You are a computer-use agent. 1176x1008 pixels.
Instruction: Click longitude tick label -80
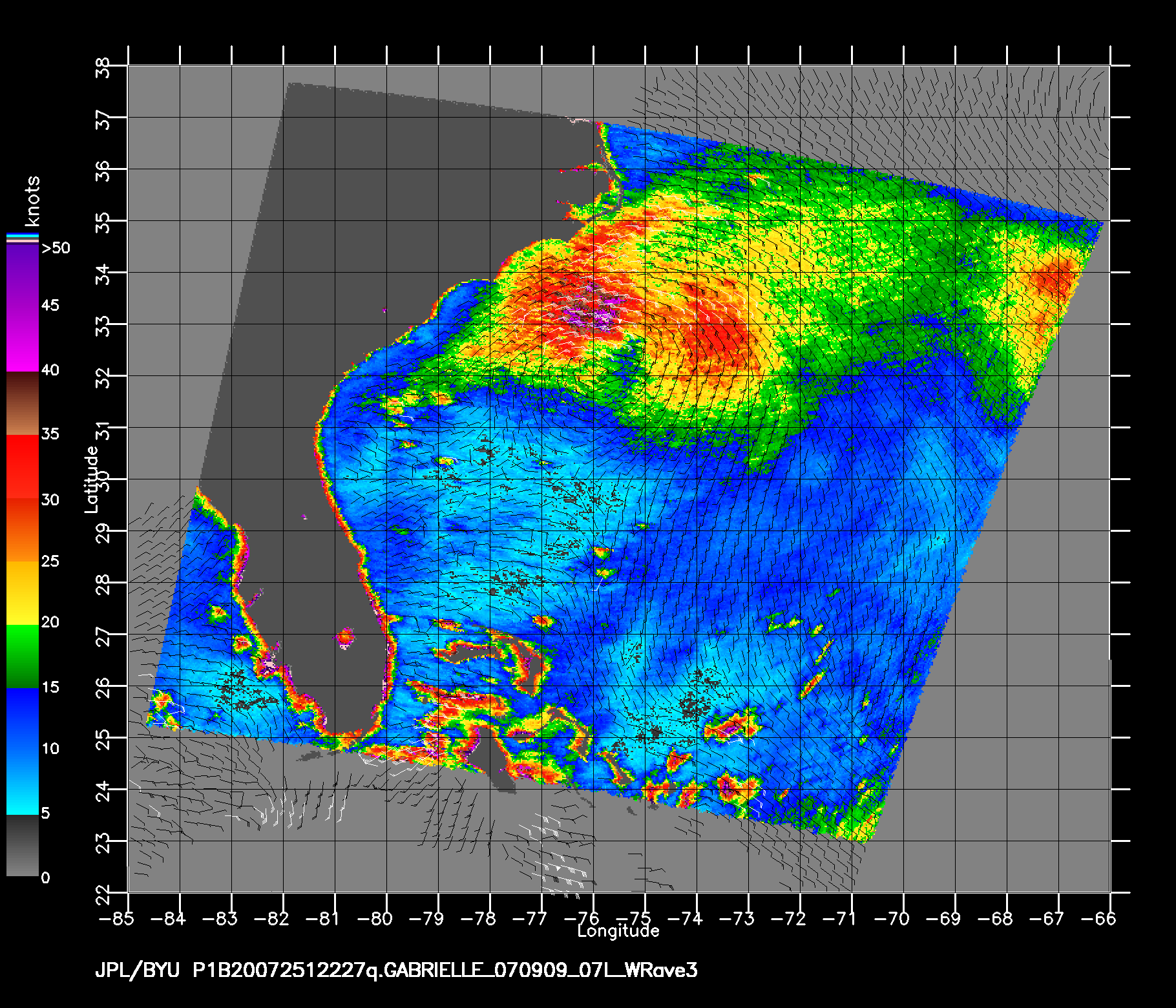tap(375, 918)
